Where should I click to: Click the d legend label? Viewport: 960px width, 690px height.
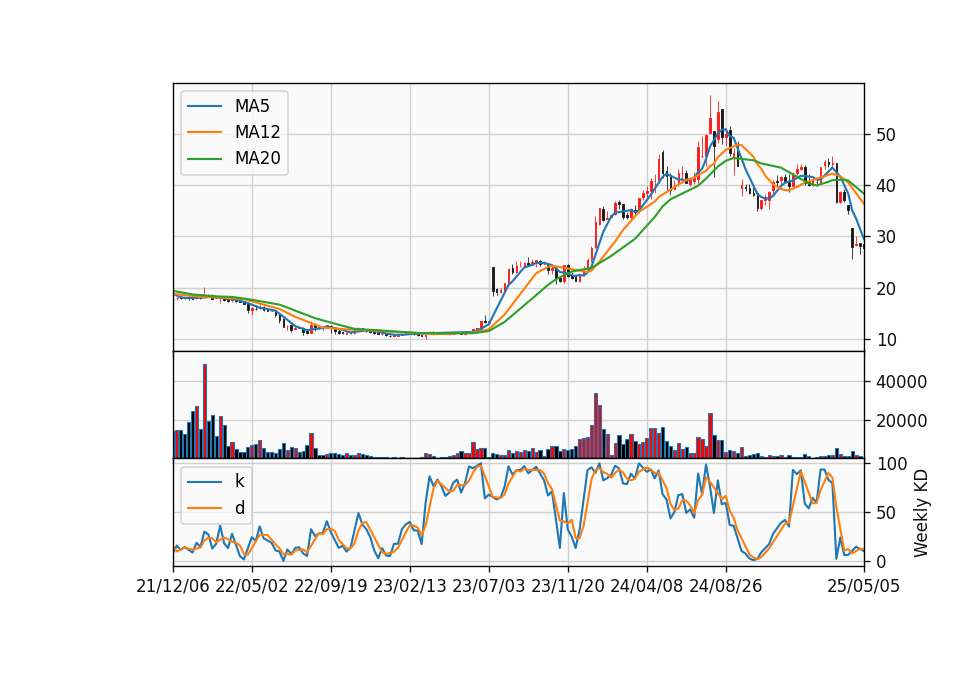[x=240, y=508]
